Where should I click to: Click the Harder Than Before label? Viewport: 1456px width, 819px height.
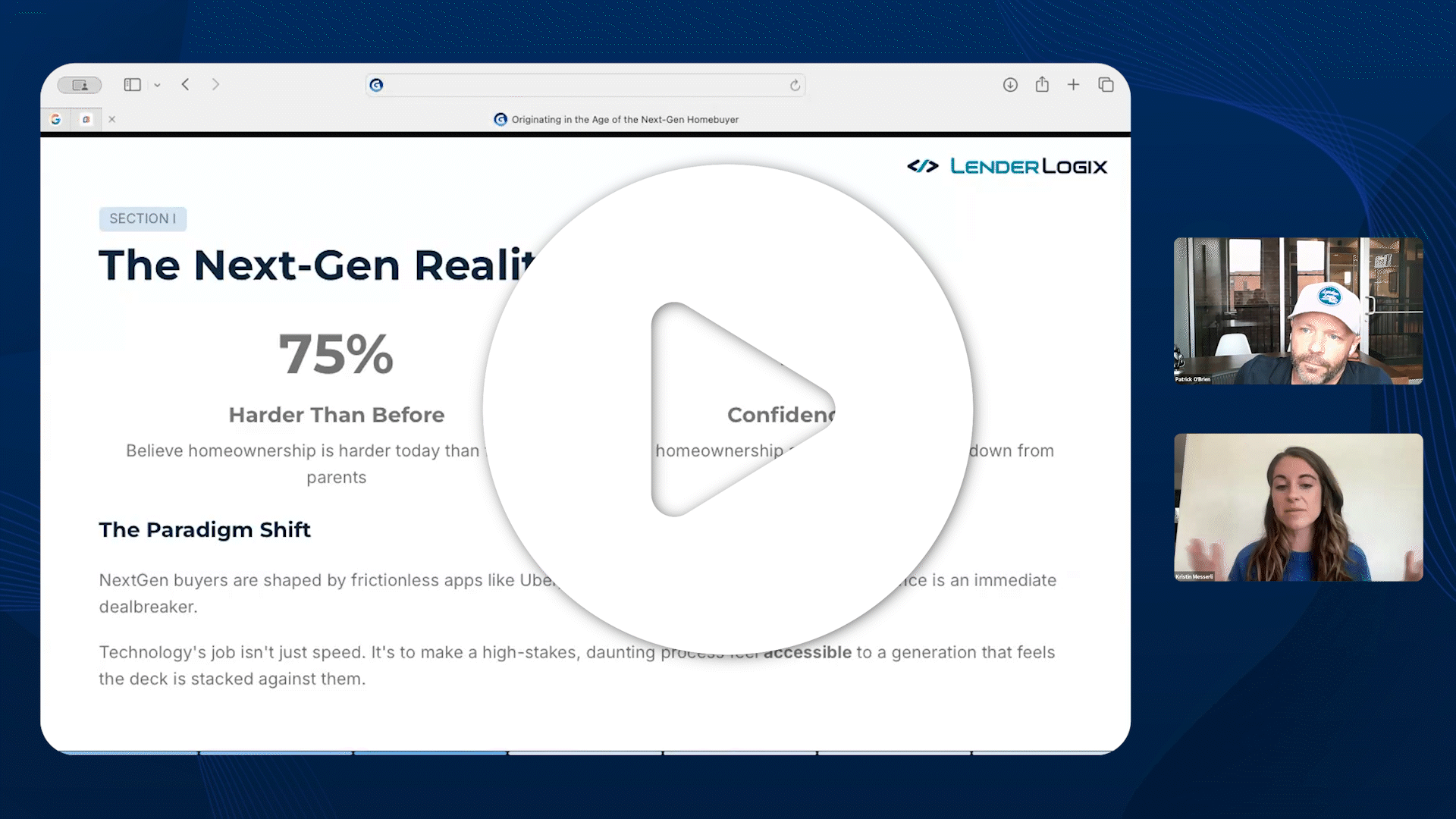point(337,415)
